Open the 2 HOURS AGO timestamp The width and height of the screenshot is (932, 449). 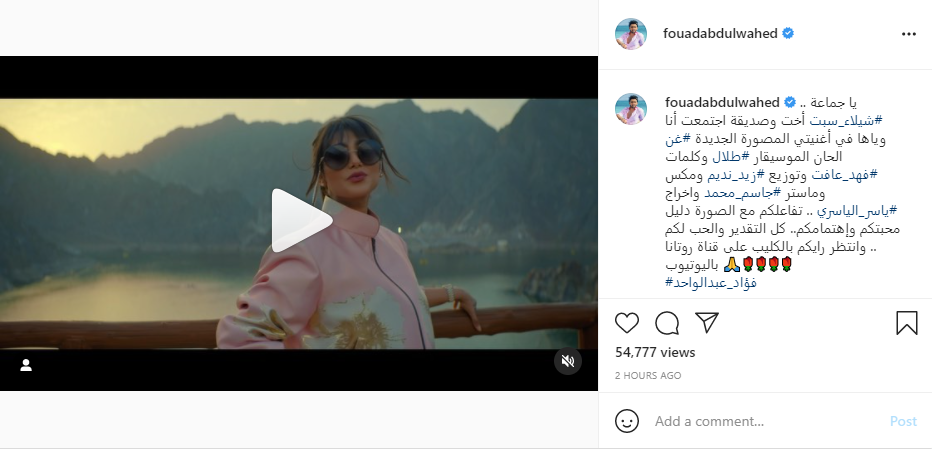648,376
